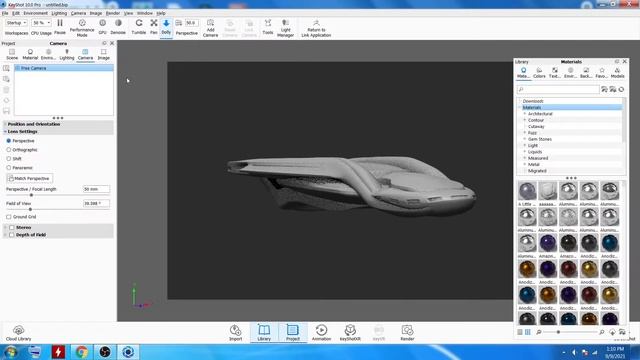The image size is (640, 360).
Task: Open the Light Manager
Action: pos(285,27)
